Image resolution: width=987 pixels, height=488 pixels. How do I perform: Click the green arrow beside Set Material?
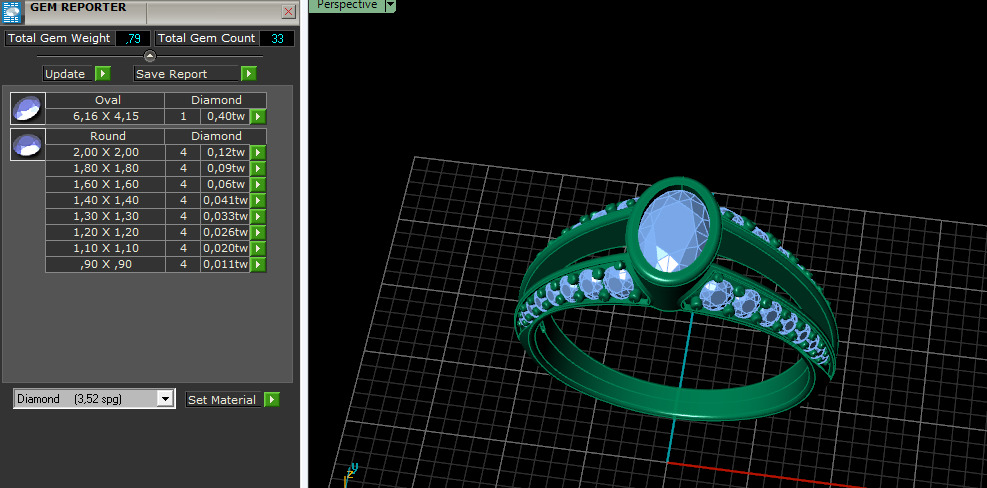coord(272,399)
